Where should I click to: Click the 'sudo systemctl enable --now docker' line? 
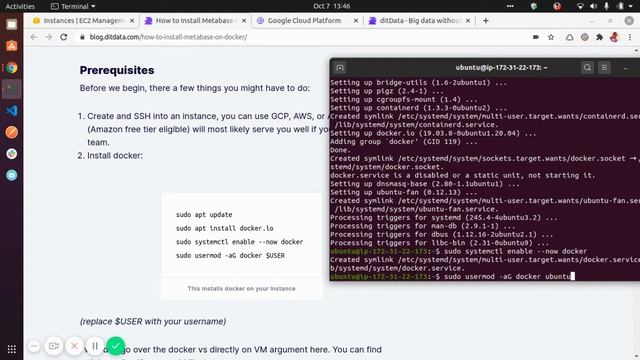pyautogui.click(x=239, y=242)
